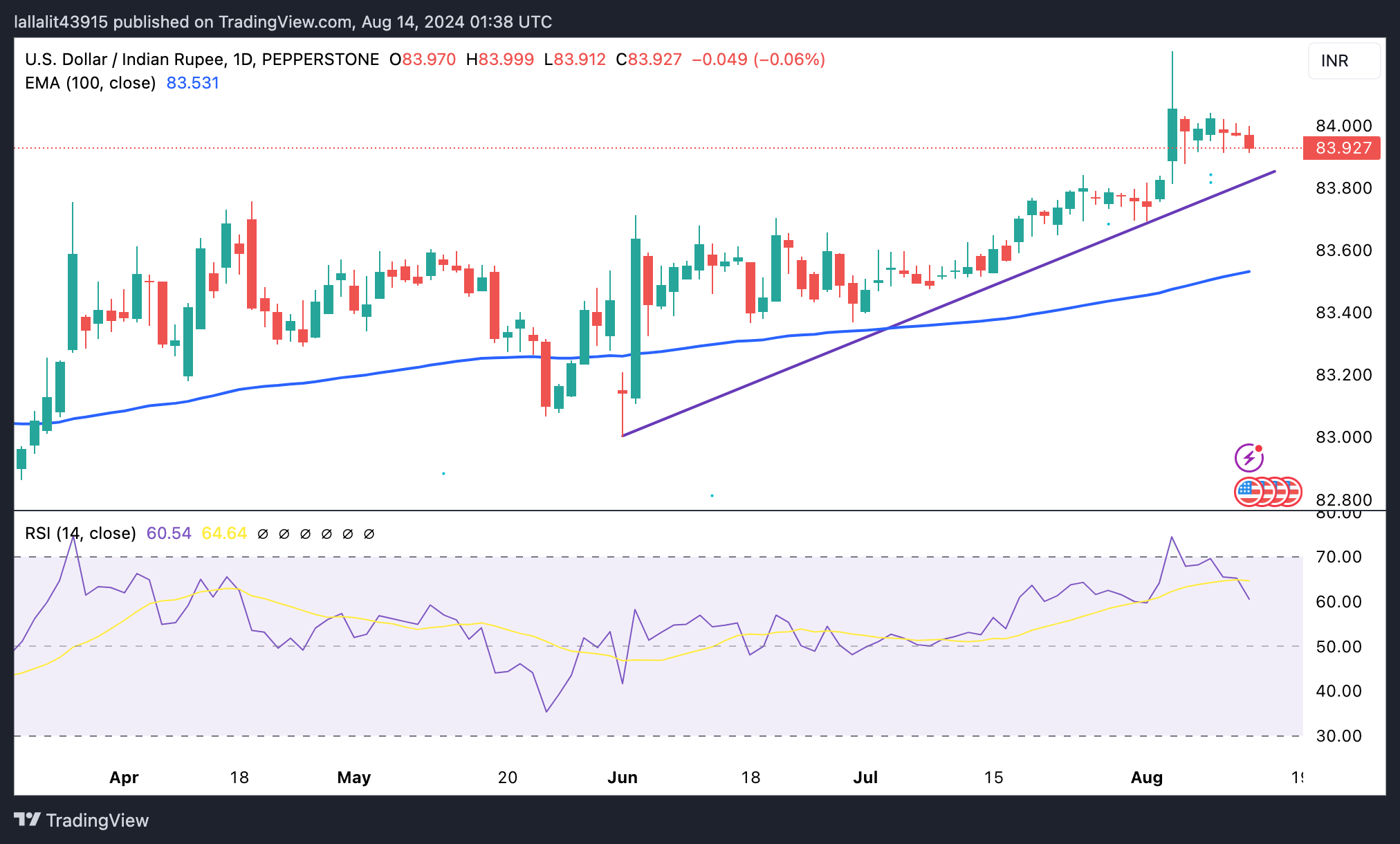Click the Jun label on time axis

(x=622, y=778)
